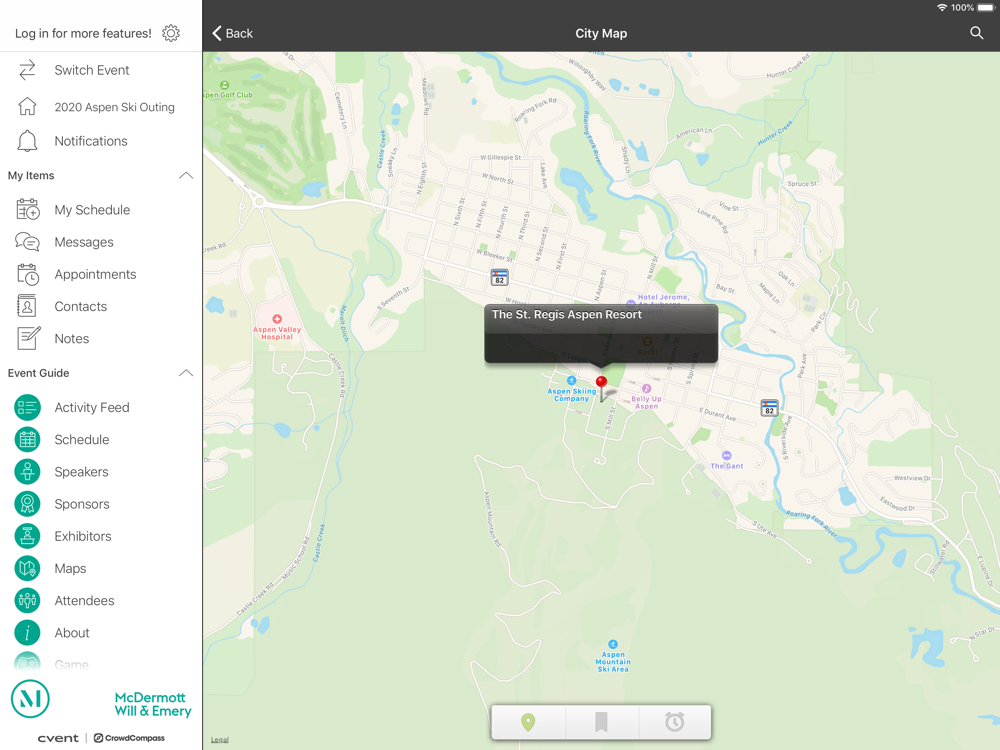Open My Schedule from sidebar
The height and width of the screenshot is (750, 1000).
[x=101, y=210]
